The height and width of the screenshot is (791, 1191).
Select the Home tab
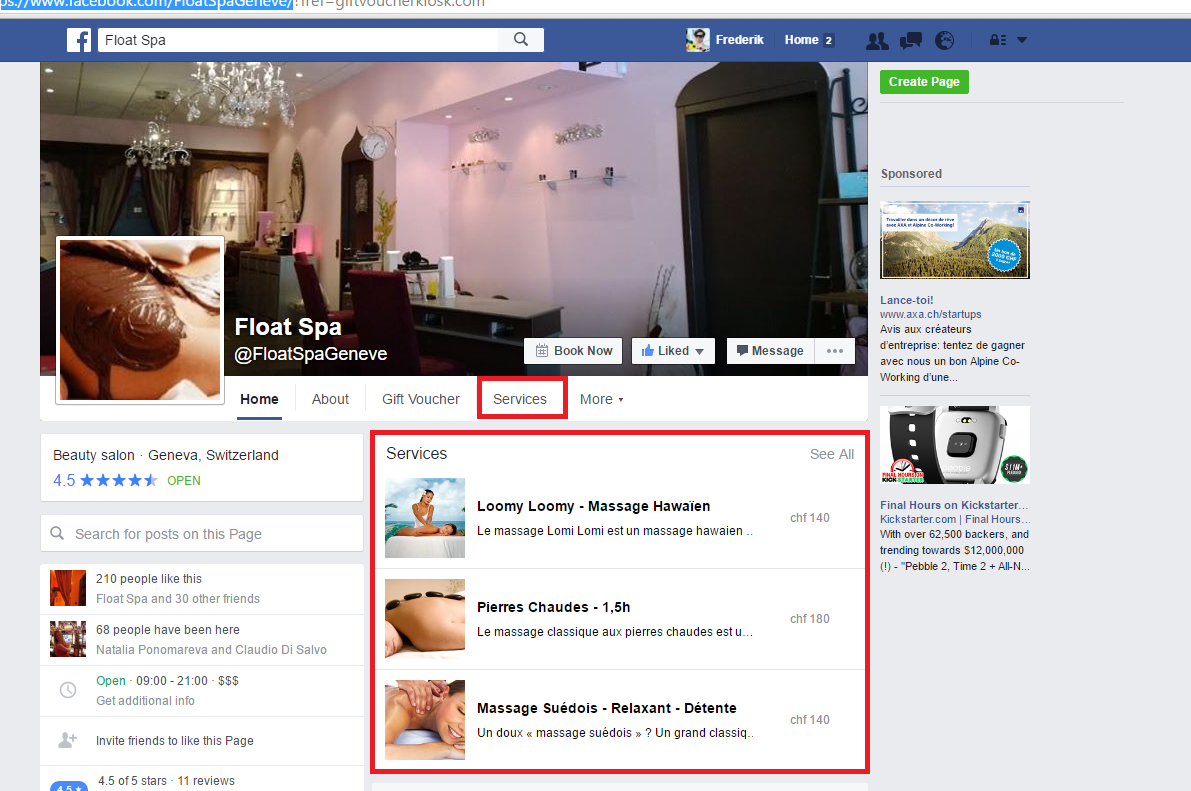(259, 399)
